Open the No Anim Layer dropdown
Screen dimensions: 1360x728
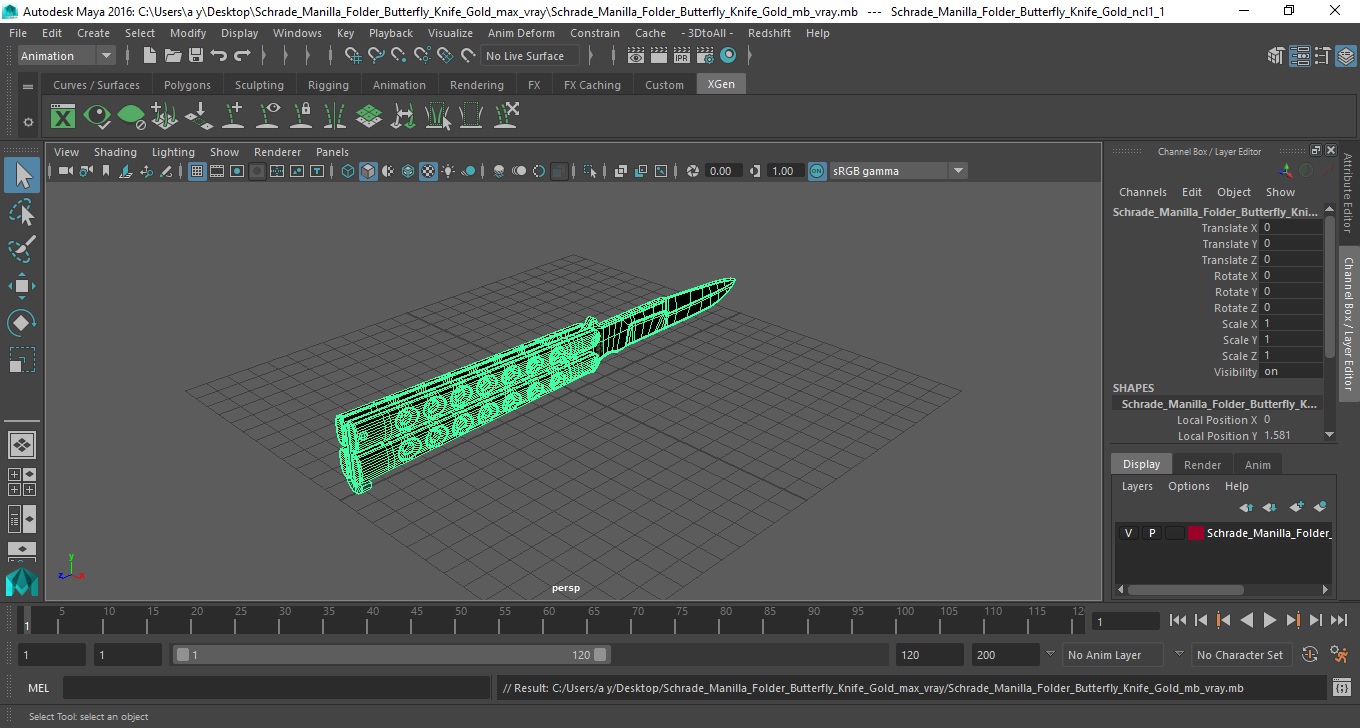click(1111, 655)
